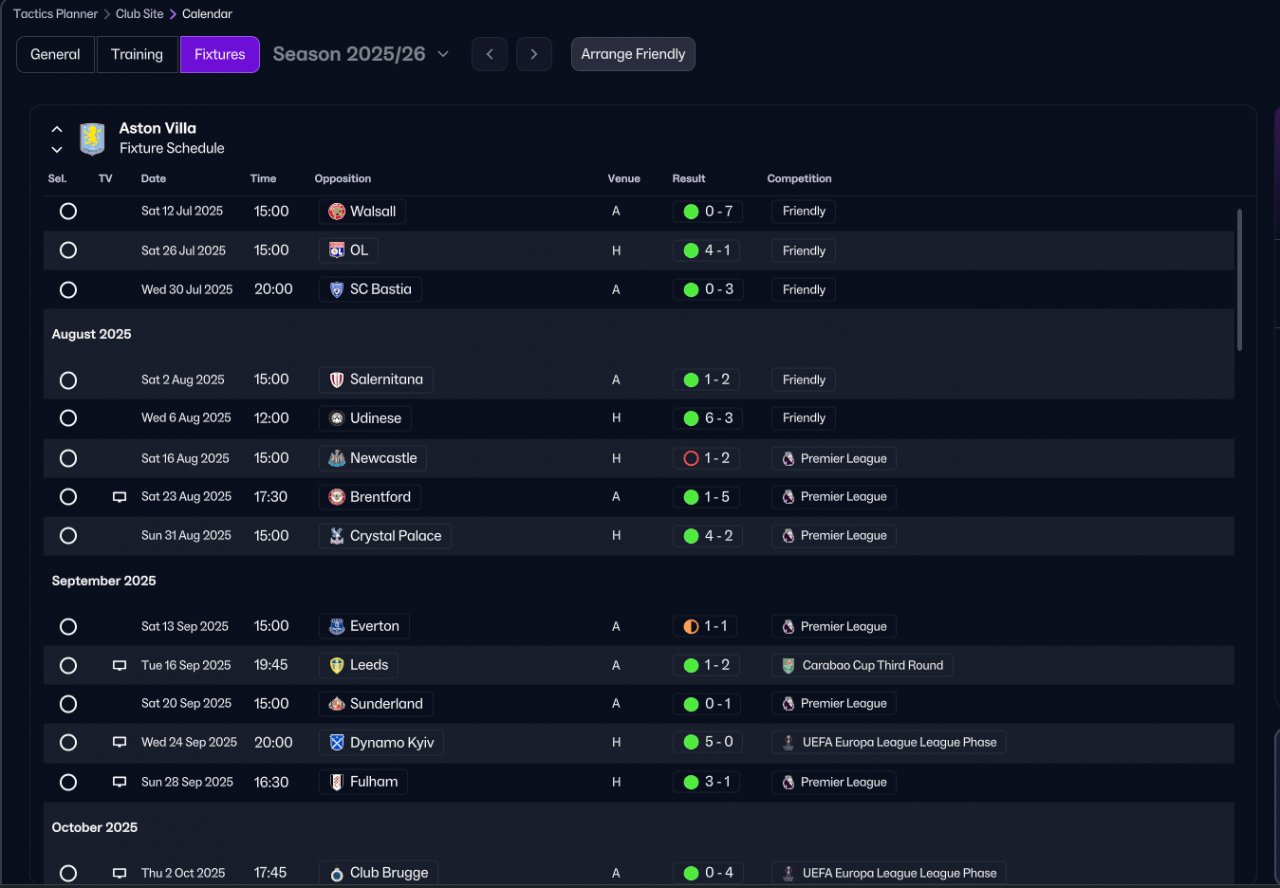The height and width of the screenshot is (888, 1280).
Task: Select the Salernitana fixture radio button
Action: (x=68, y=380)
